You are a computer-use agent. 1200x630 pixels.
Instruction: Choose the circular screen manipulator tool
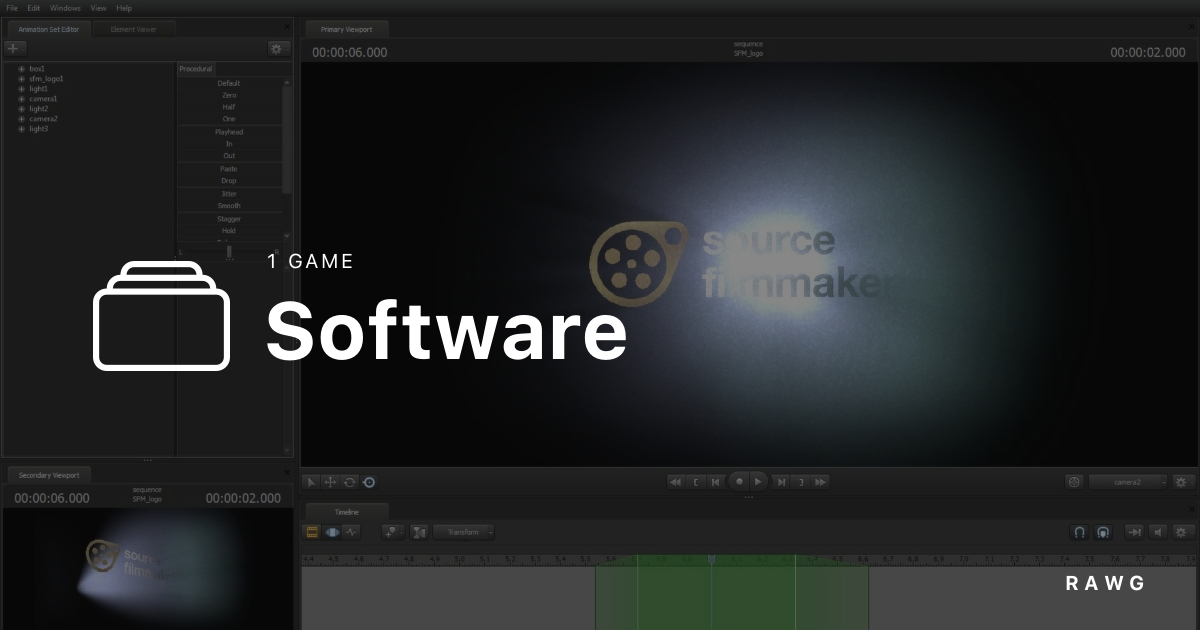click(369, 482)
